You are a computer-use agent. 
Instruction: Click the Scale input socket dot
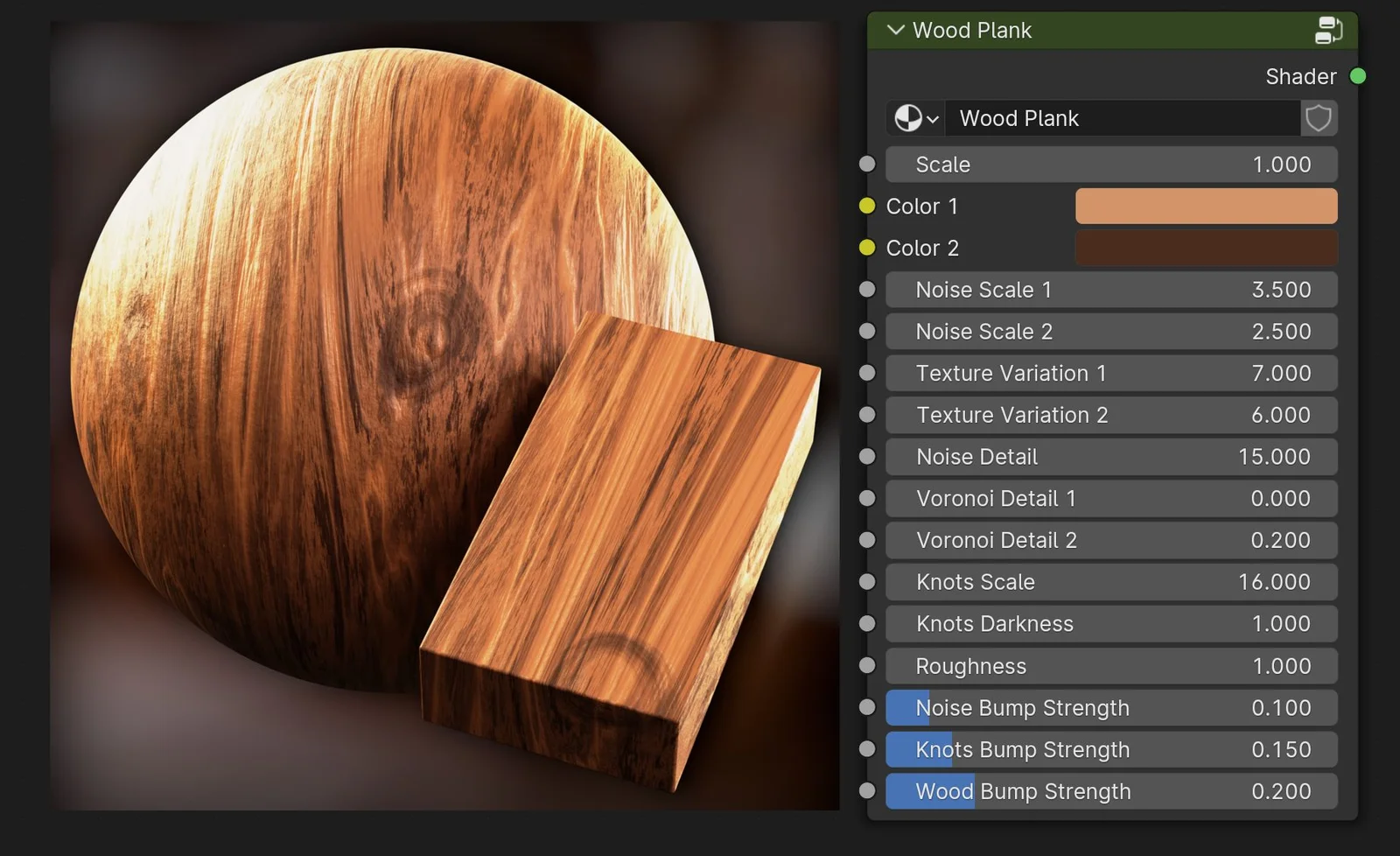[x=867, y=165]
